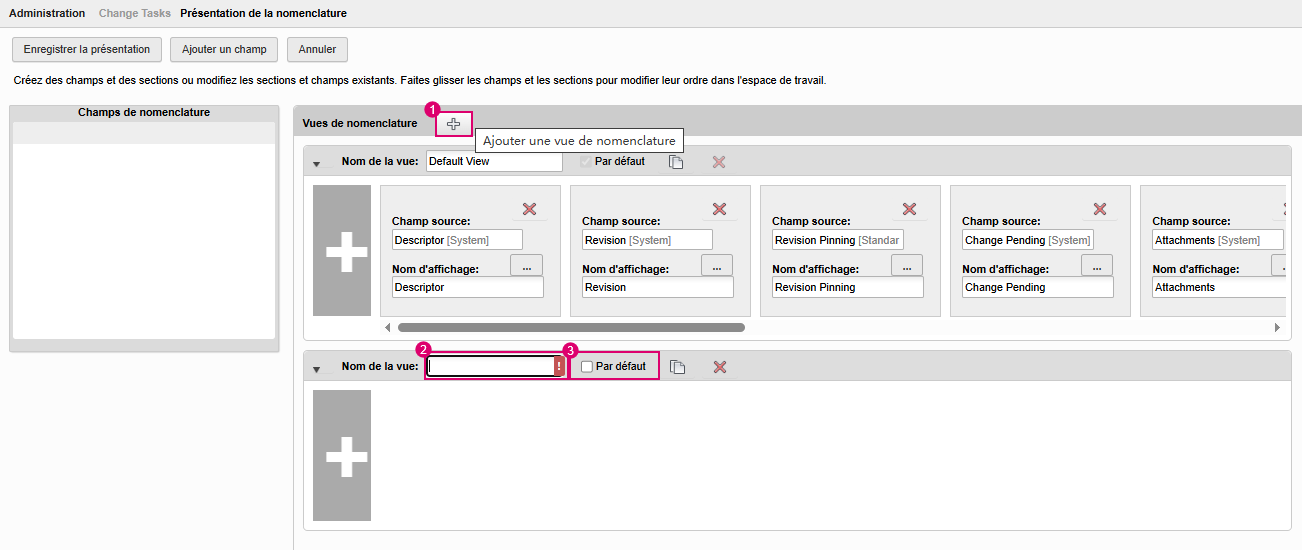Screen dimensions: 1302x550
Task: Go to Administration breadcrumb
Action: click(47, 13)
